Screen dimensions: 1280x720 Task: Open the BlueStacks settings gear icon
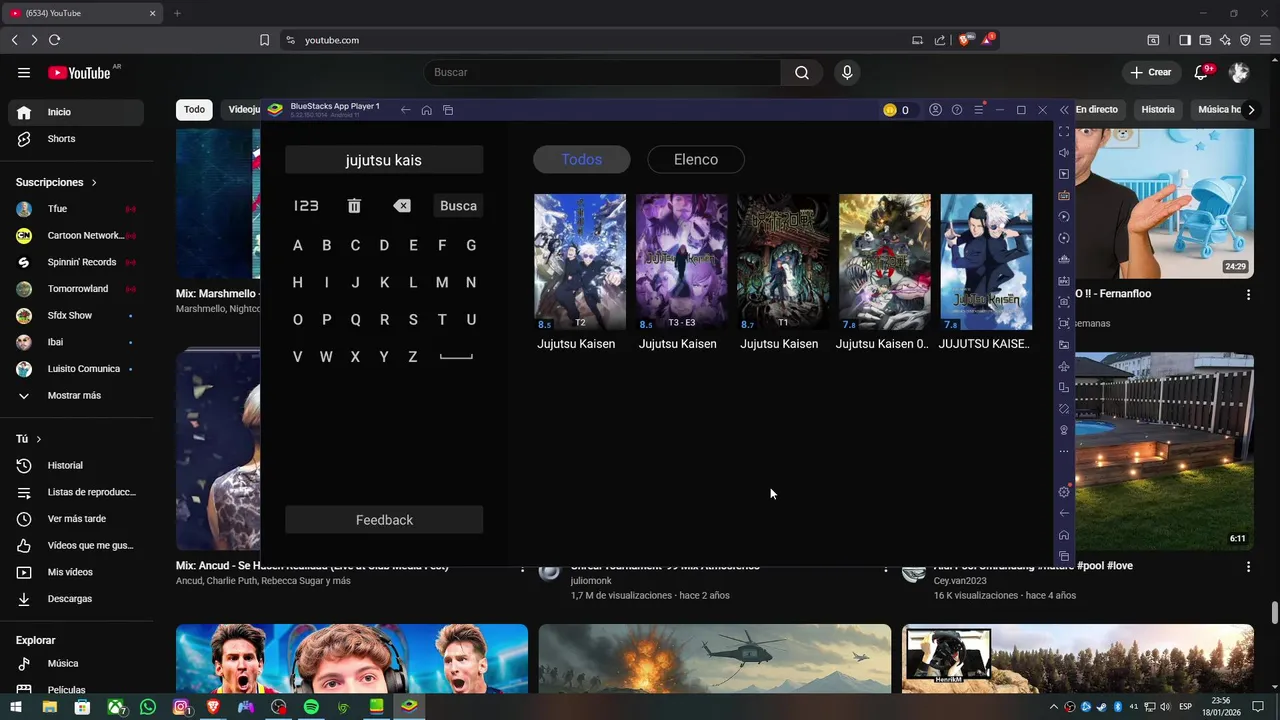[1064, 492]
